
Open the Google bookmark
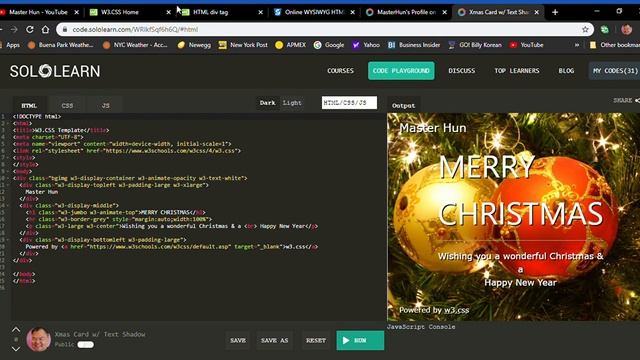pyautogui.click(x=329, y=45)
